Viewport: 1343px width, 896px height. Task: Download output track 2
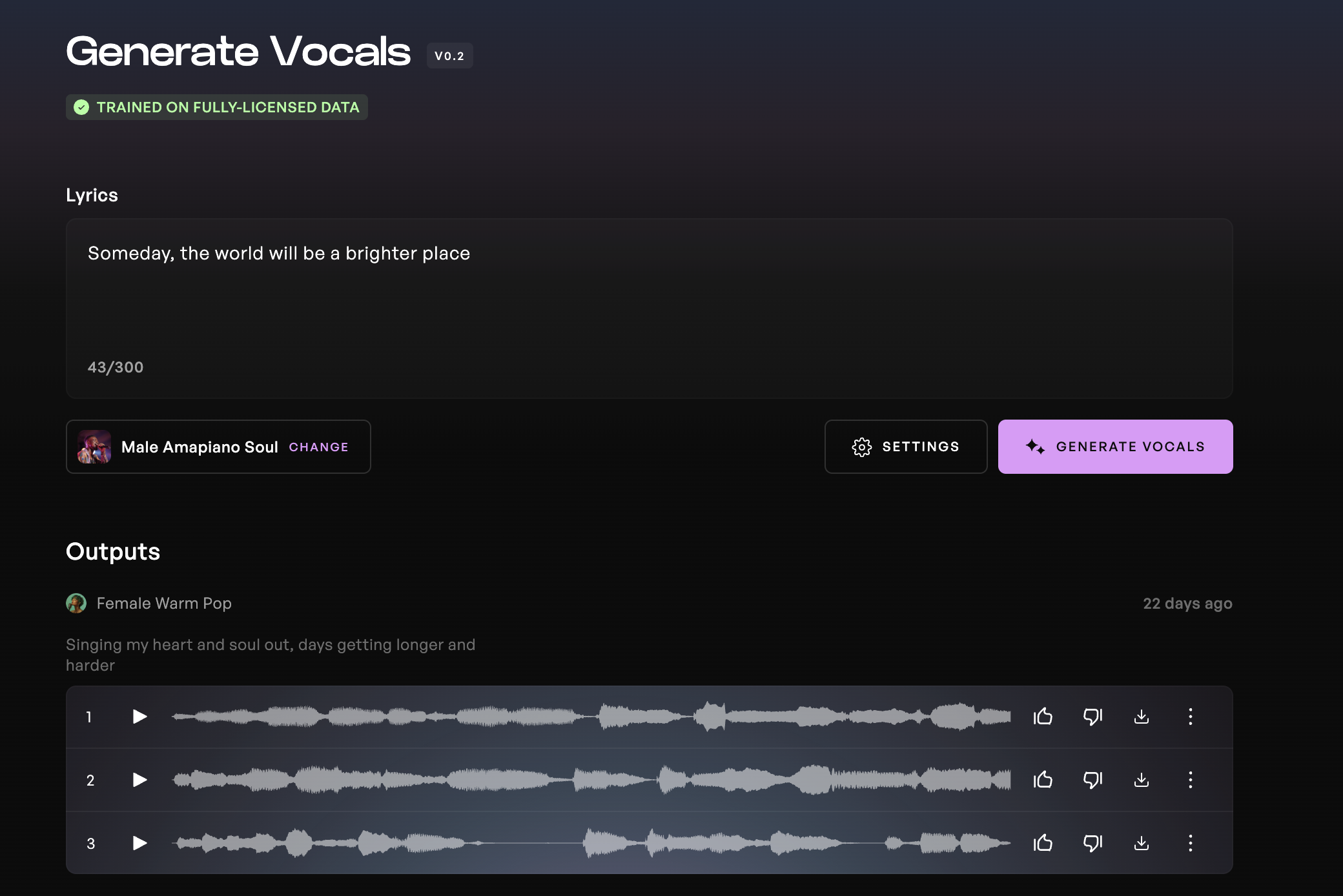pyautogui.click(x=1142, y=780)
